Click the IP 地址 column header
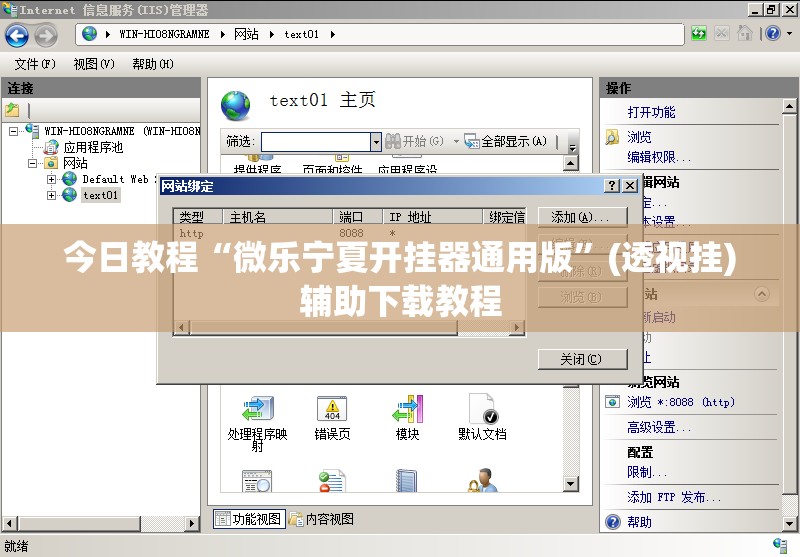Screen dimensions: 800x557 click(433, 217)
